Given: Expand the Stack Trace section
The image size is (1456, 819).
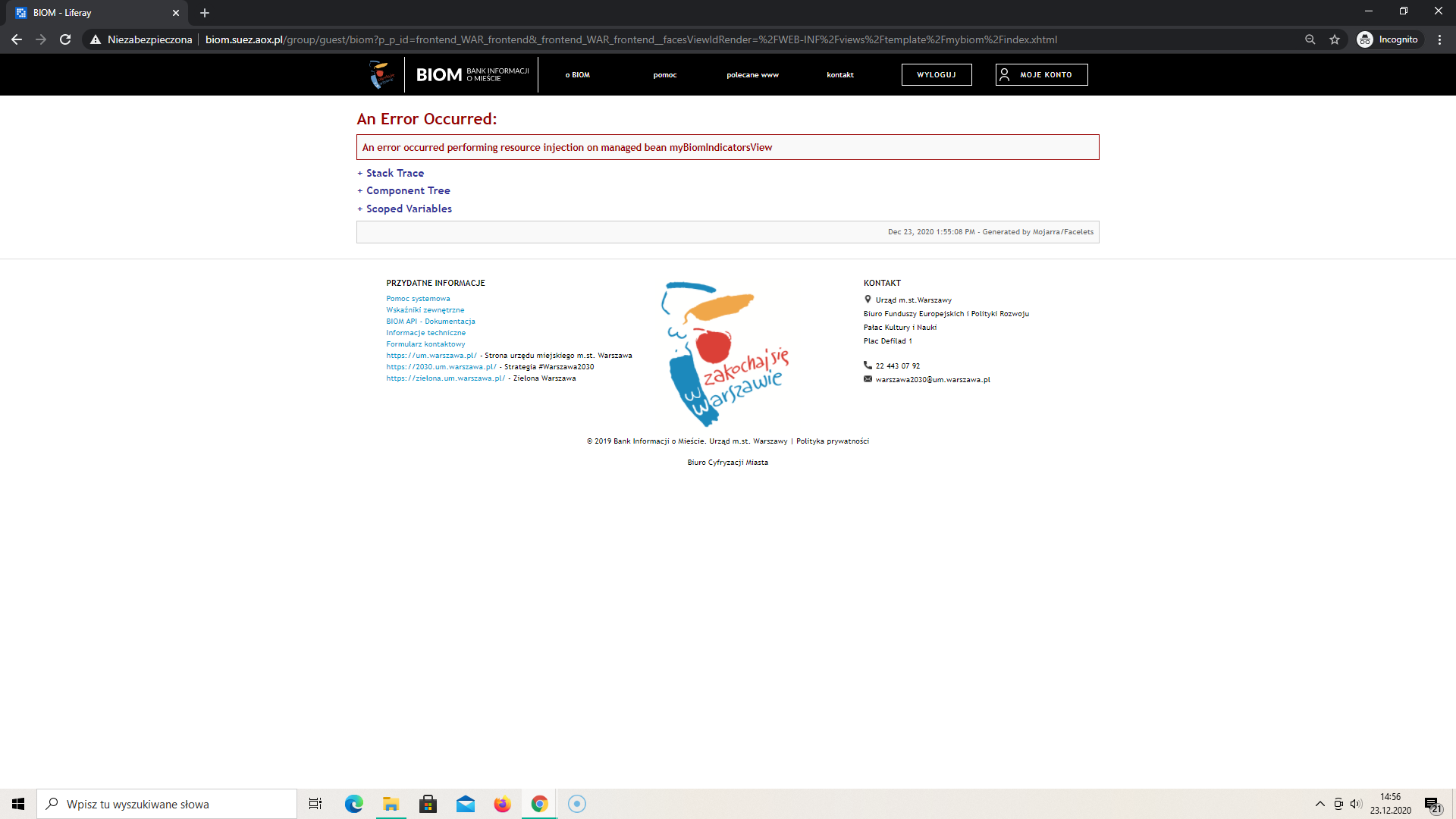Looking at the screenshot, I should (394, 173).
